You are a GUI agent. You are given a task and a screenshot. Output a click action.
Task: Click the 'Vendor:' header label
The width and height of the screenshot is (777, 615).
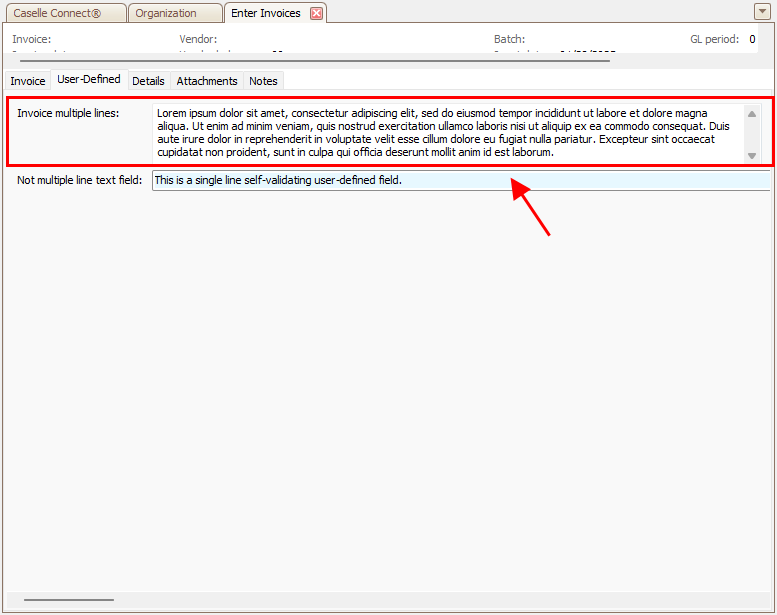point(198,39)
